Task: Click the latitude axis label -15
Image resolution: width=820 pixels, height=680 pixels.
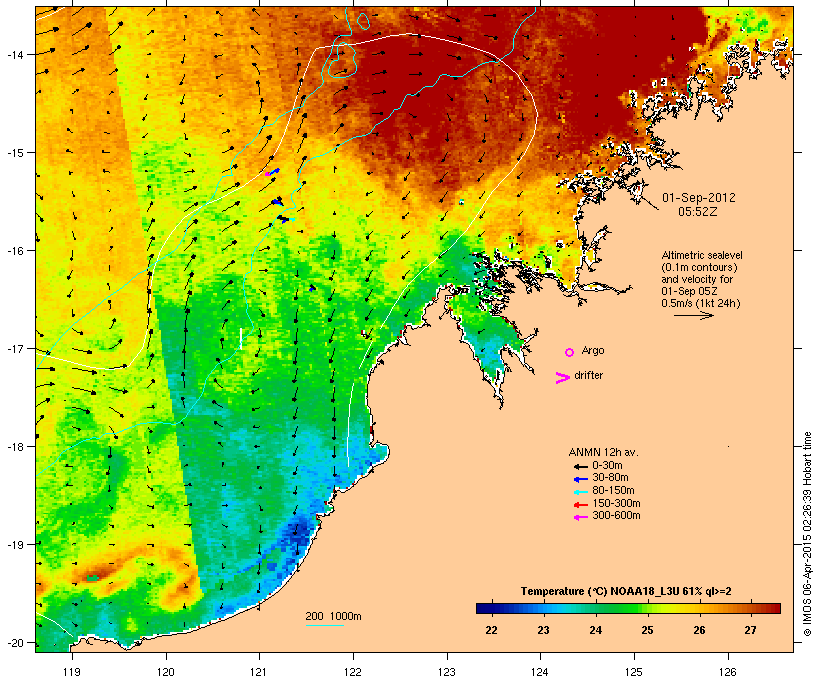Action: [x=14, y=153]
